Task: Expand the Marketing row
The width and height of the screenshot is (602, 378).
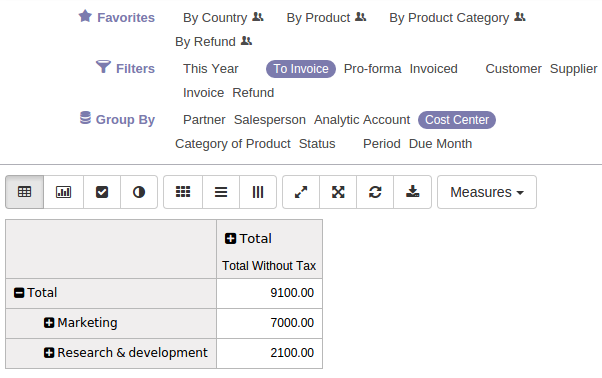Action: click(x=49, y=323)
